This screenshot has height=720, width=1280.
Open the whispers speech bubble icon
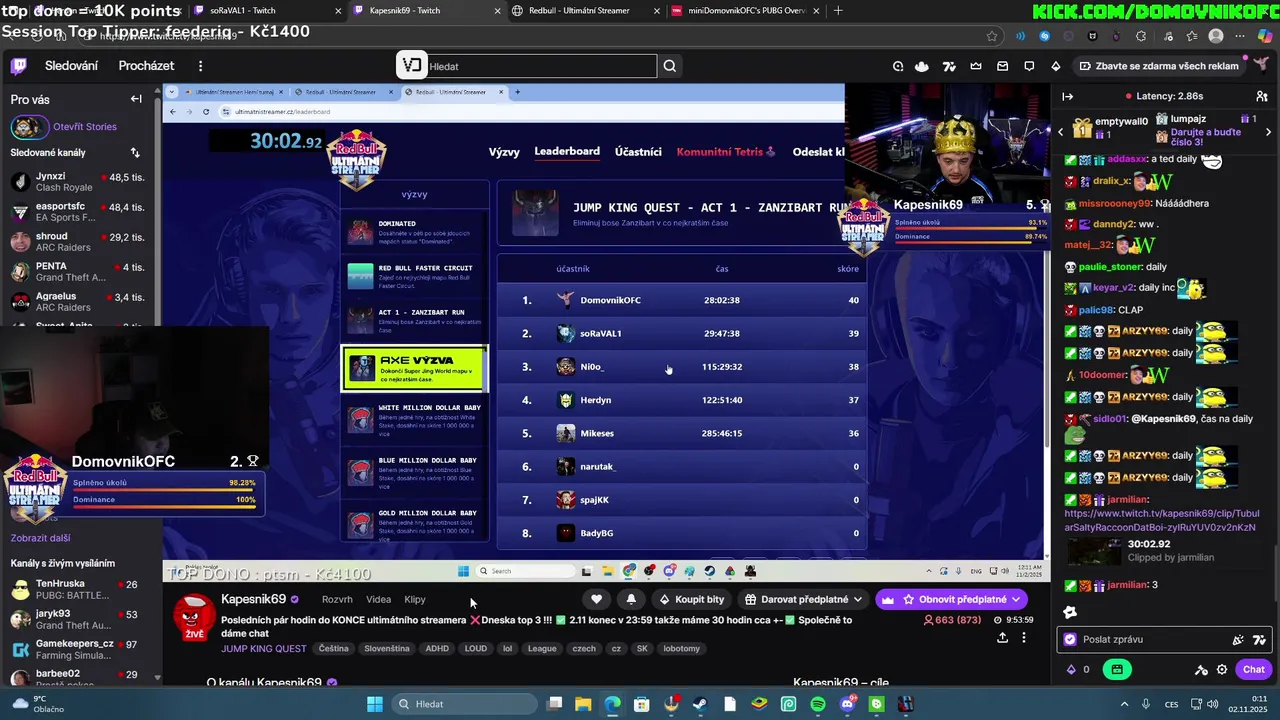[x=1029, y=66]
